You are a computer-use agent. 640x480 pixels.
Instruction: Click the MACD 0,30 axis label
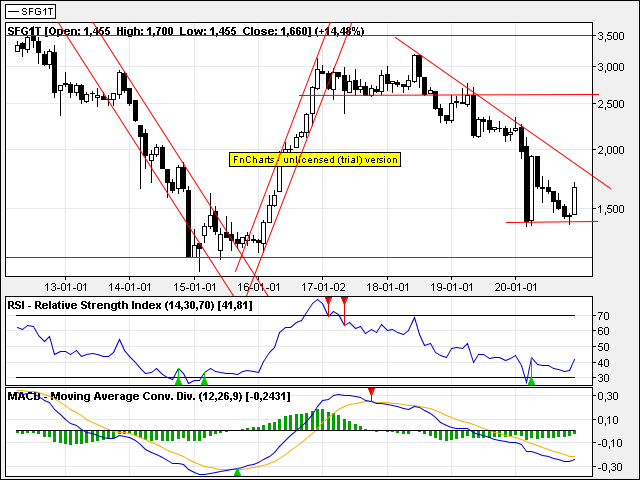pos(610,396)
